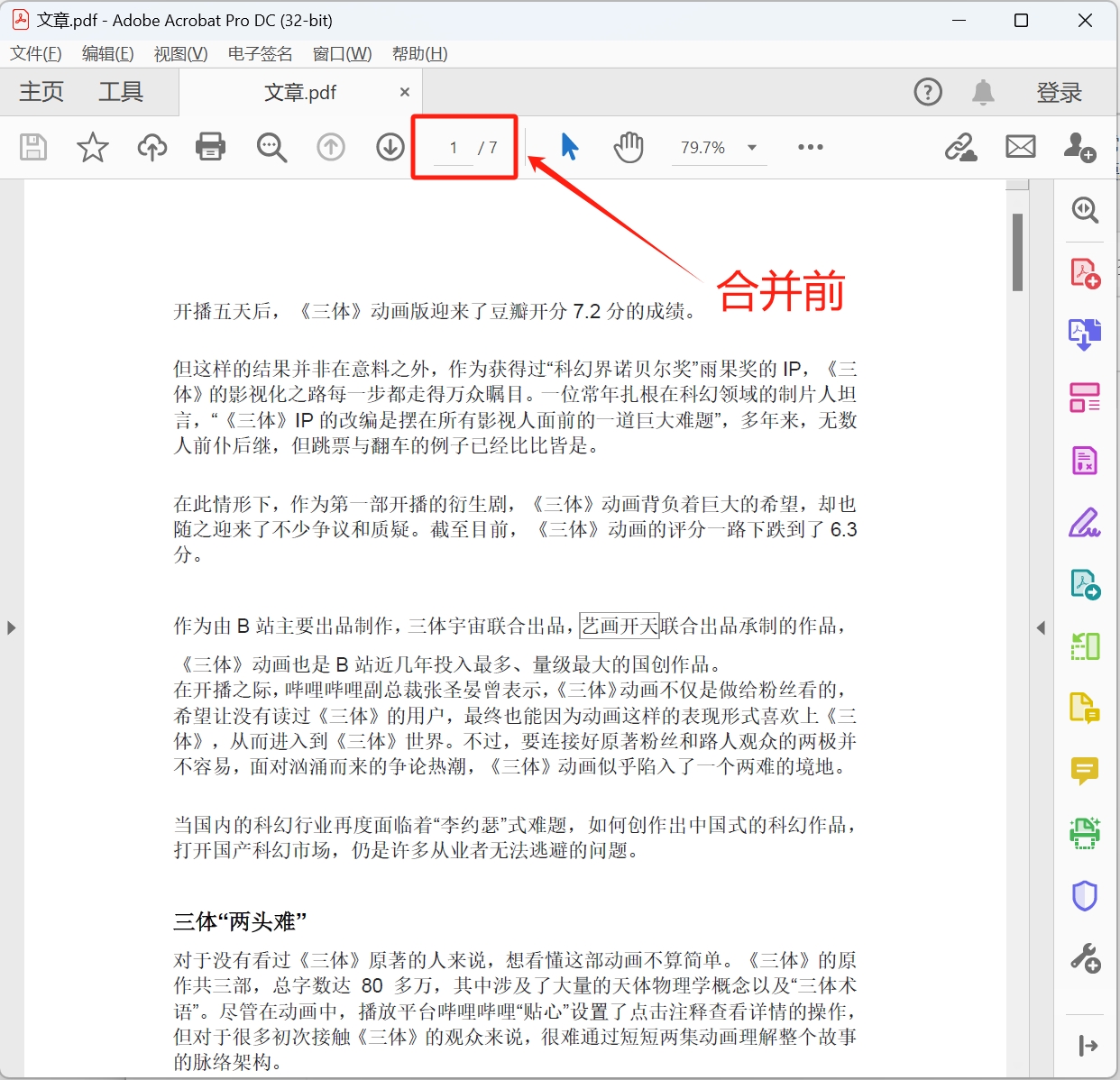Open the zoom percentage dropdown

(x=751, y=147)
